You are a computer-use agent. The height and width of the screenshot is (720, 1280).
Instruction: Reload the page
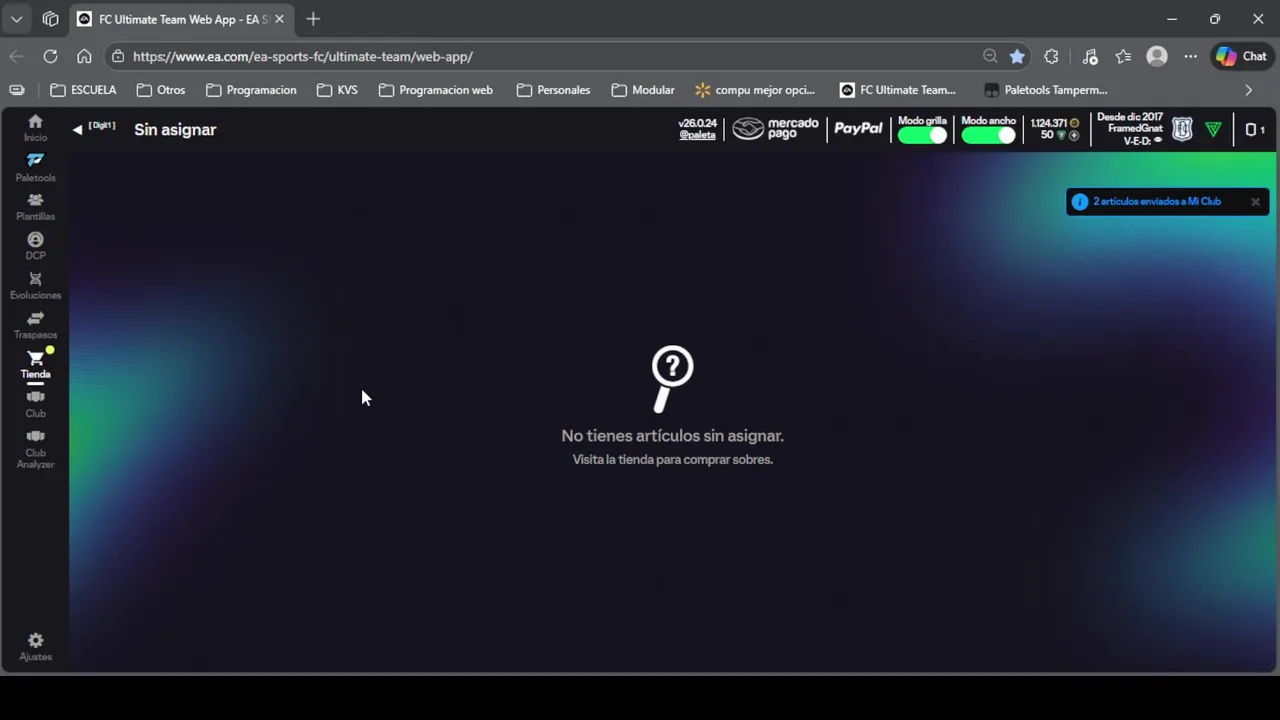[50, 57]
